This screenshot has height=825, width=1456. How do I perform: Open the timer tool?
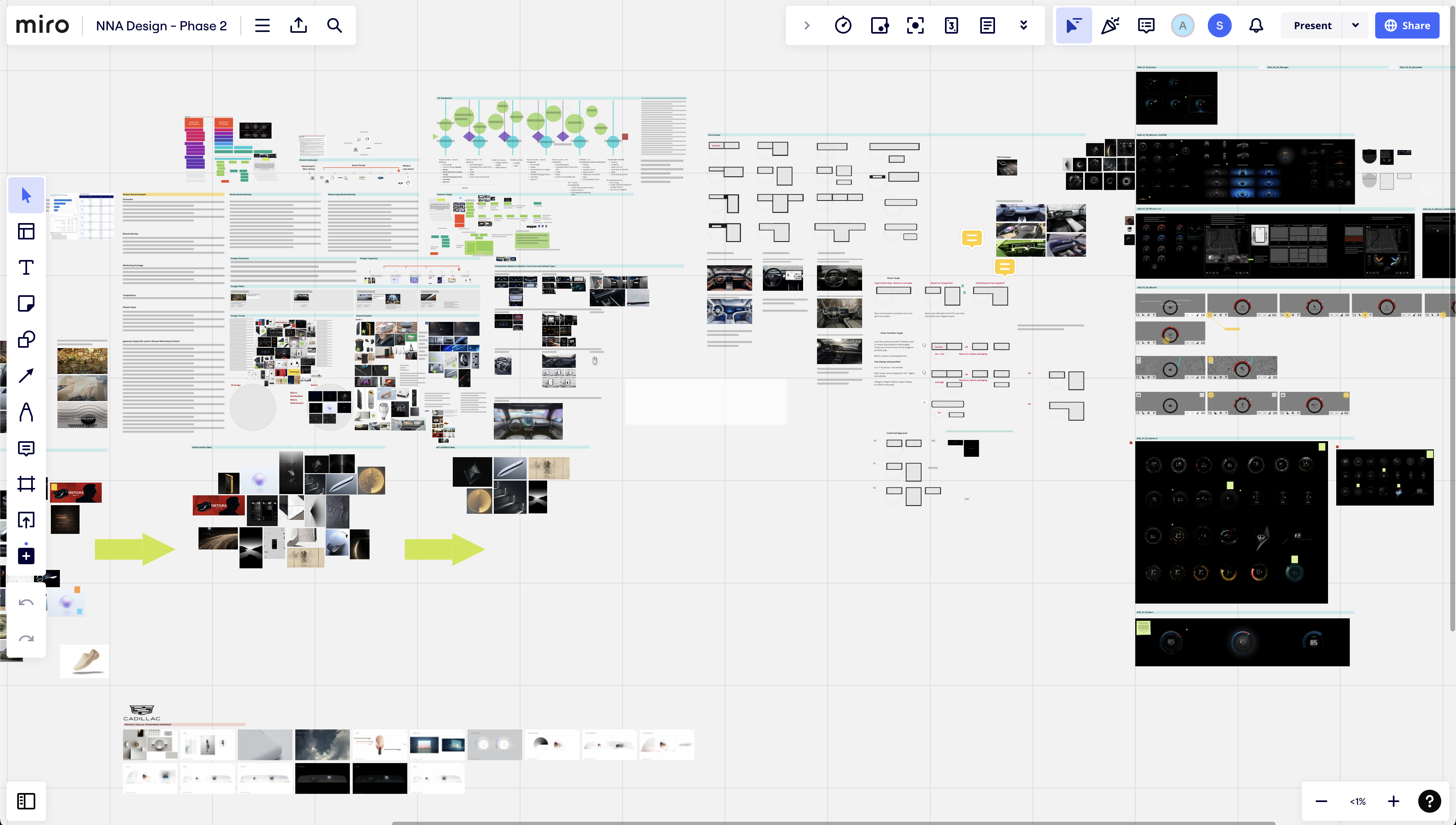[843, 25]
